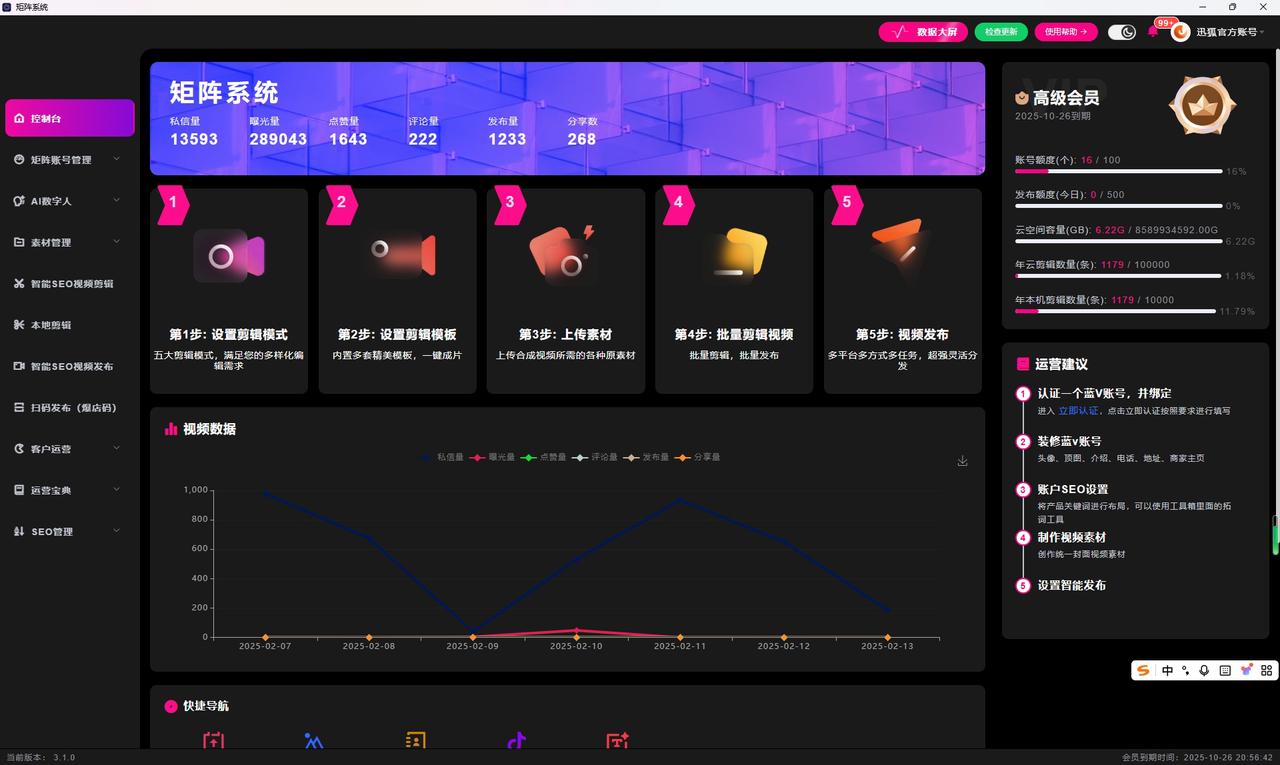Click the TikTok icon in quick navigation
This screenshot has height=765, width=1280.
click(x=516, y=741)
